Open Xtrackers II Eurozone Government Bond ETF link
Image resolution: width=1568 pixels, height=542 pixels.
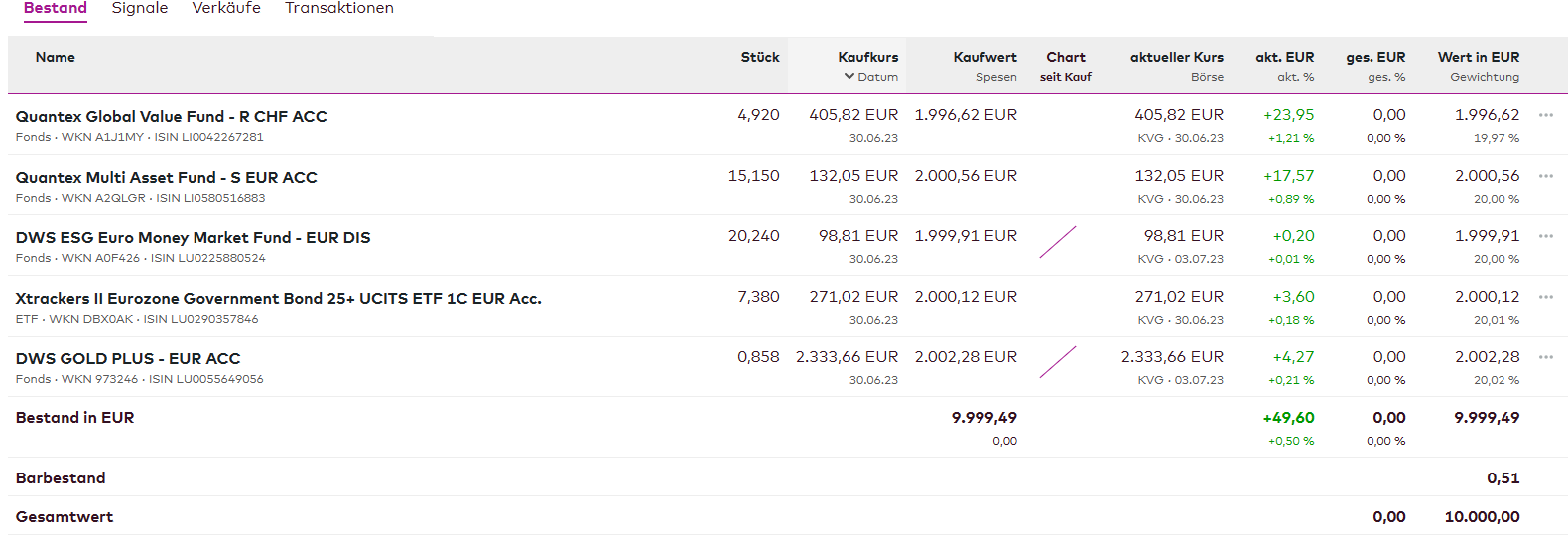click(x=278, y=298)
